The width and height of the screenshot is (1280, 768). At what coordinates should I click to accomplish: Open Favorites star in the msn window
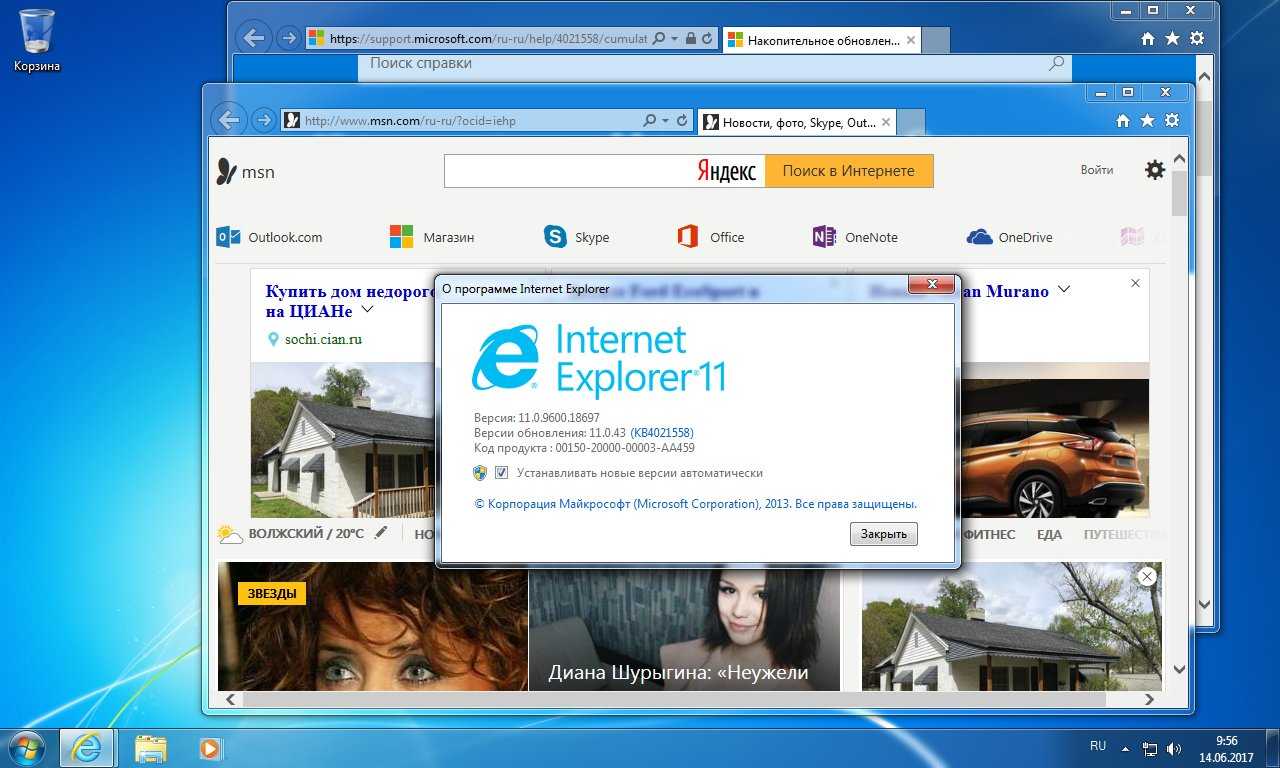(x=1147, y=120)
